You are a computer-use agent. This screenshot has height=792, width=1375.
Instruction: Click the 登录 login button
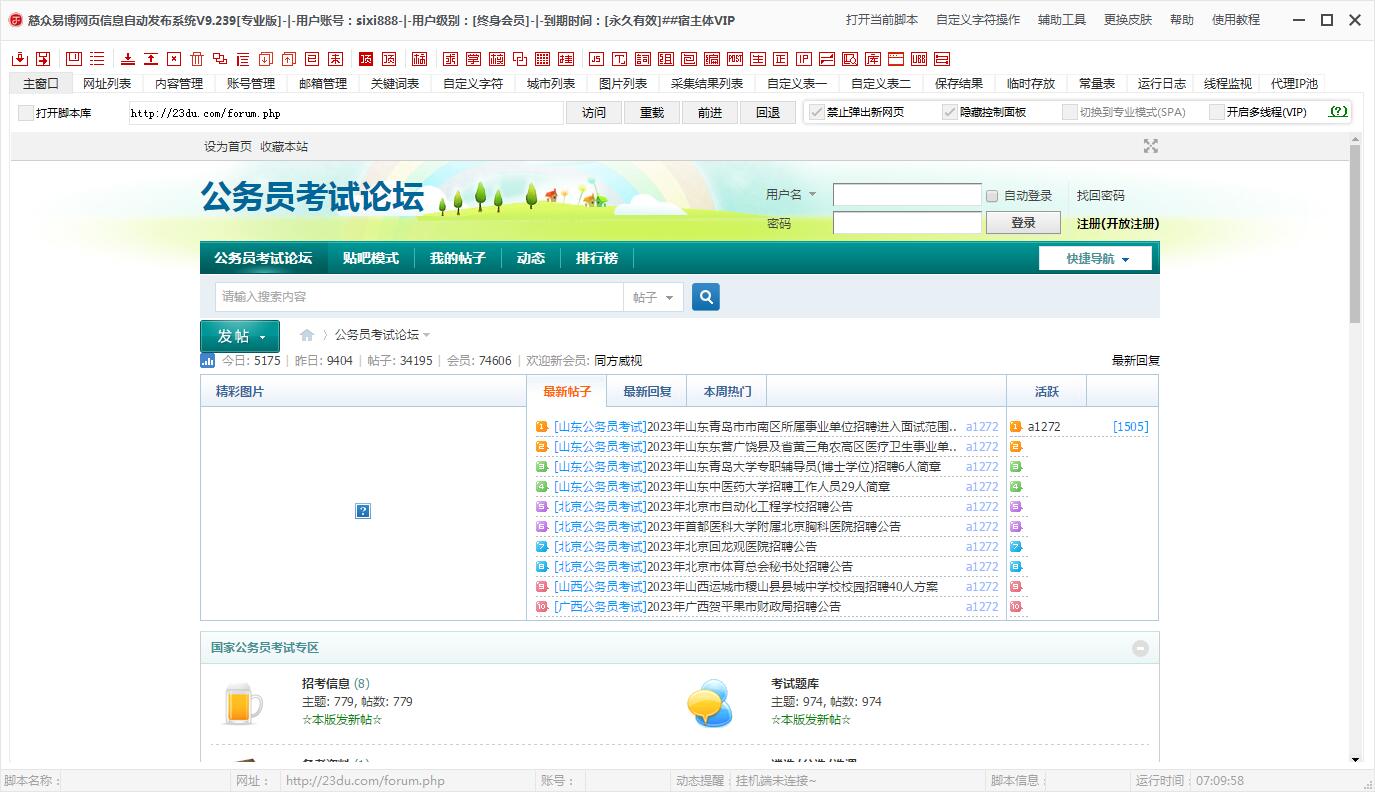click(1023, 223)
